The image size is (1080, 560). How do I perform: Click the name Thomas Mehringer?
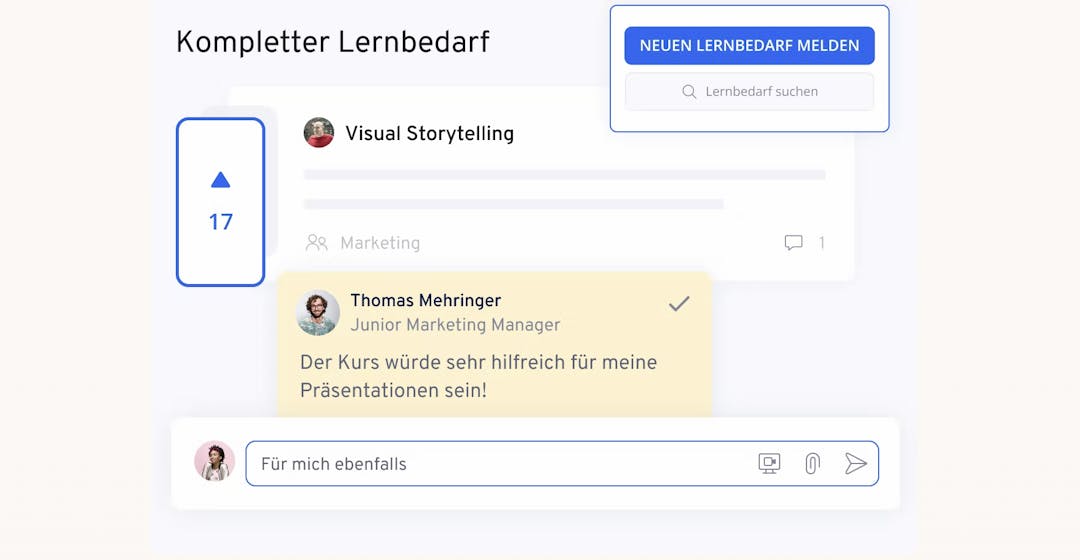[426, 300]
